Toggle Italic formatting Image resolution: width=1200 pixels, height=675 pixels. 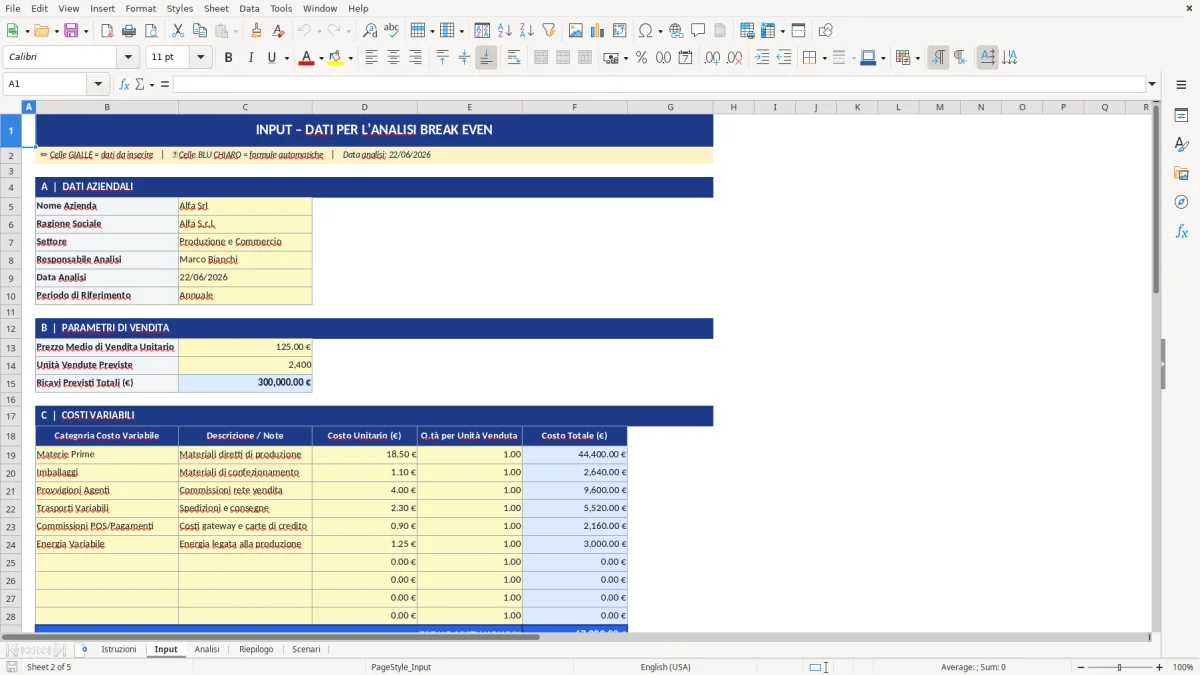click(250, 58)
